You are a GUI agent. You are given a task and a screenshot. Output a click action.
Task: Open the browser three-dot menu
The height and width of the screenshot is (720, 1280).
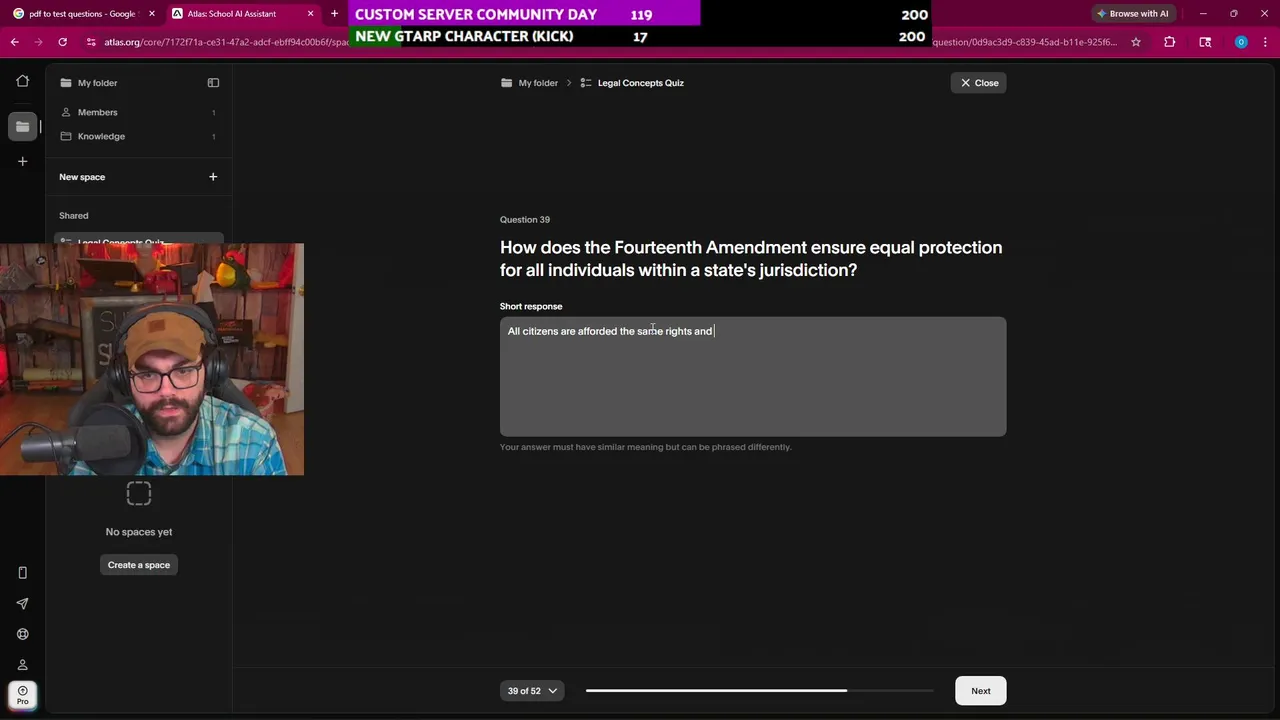(x=1265, y=42)
